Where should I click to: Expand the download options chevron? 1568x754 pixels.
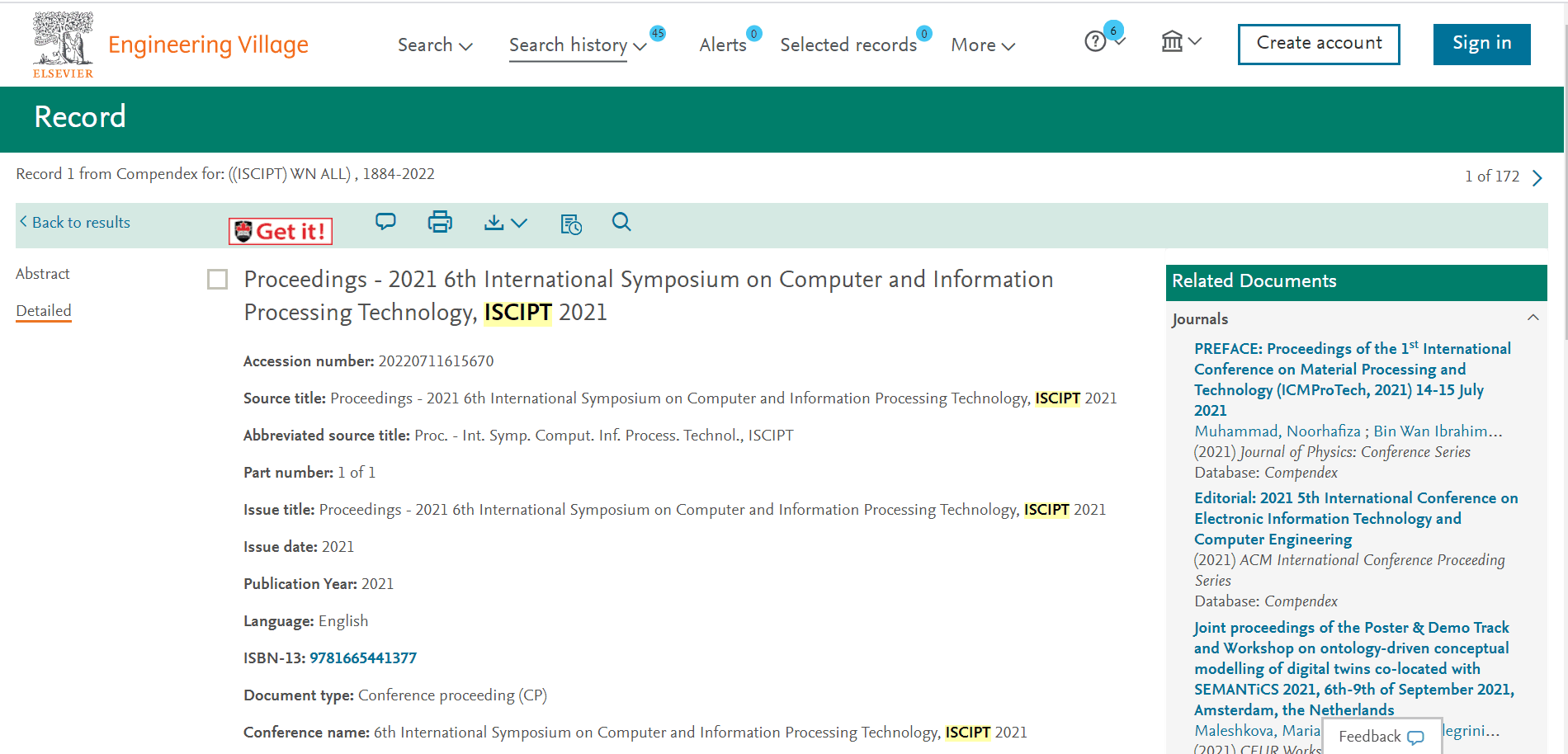point(519,223)
